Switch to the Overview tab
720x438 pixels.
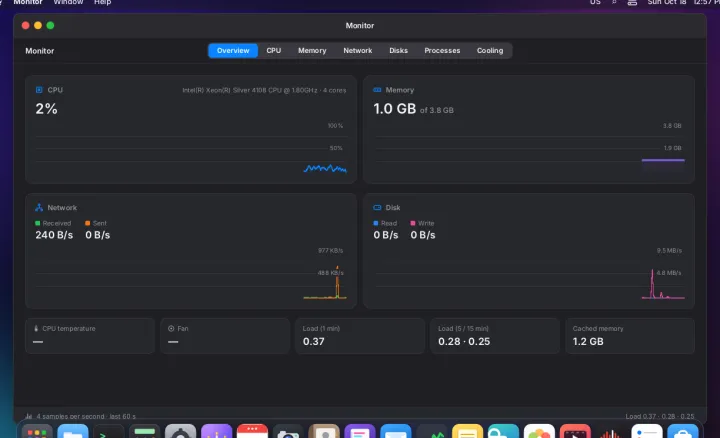(233, 51)
